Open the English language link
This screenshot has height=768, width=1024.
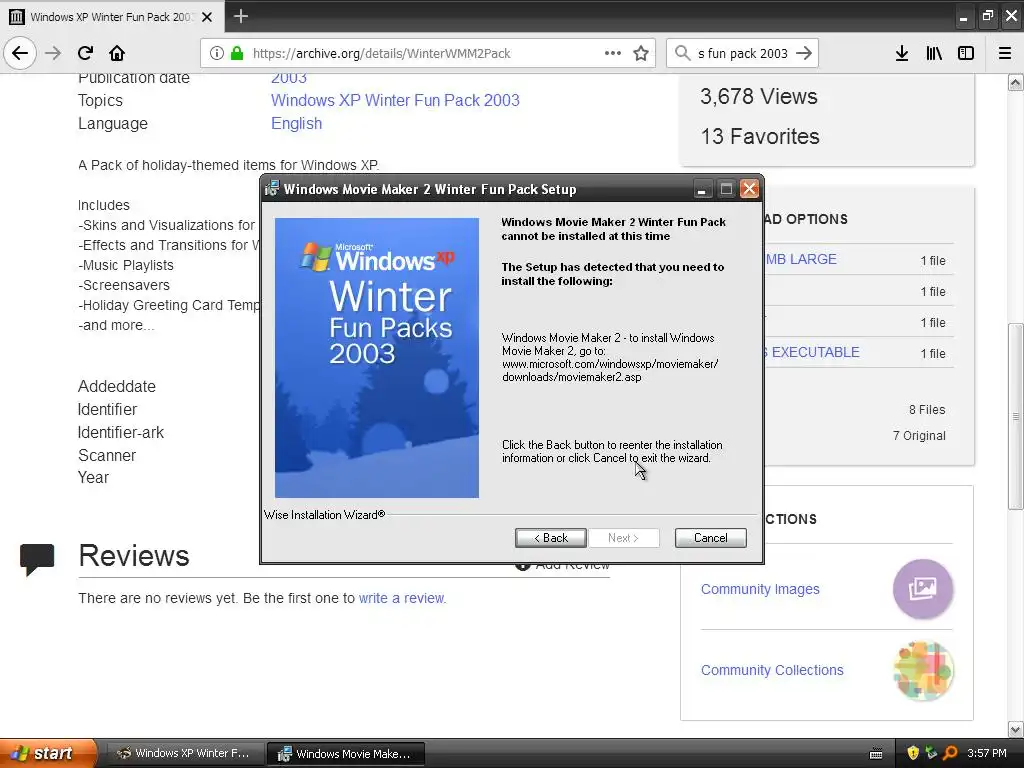296,123
